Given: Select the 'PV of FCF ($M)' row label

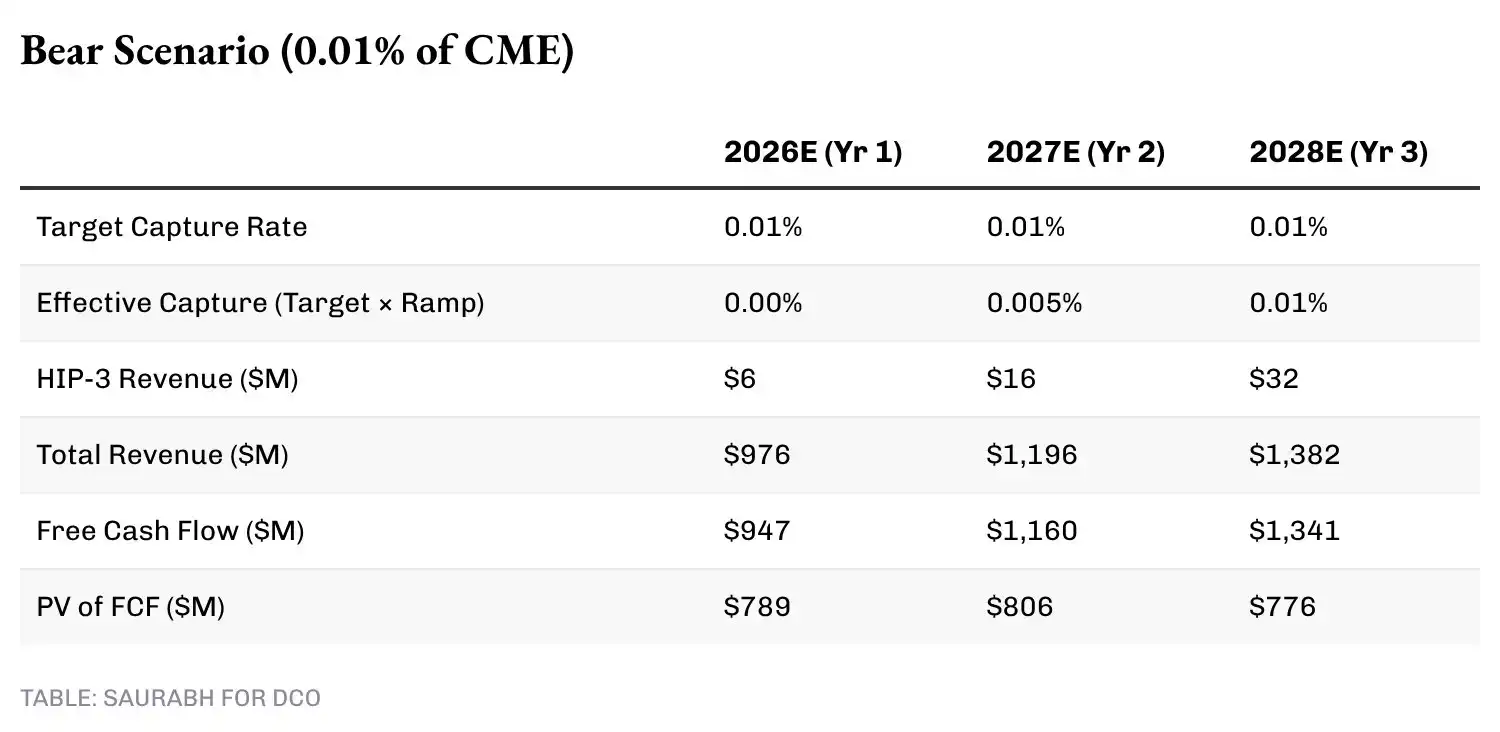Looking at the screenshot, I should coord(130,606).
